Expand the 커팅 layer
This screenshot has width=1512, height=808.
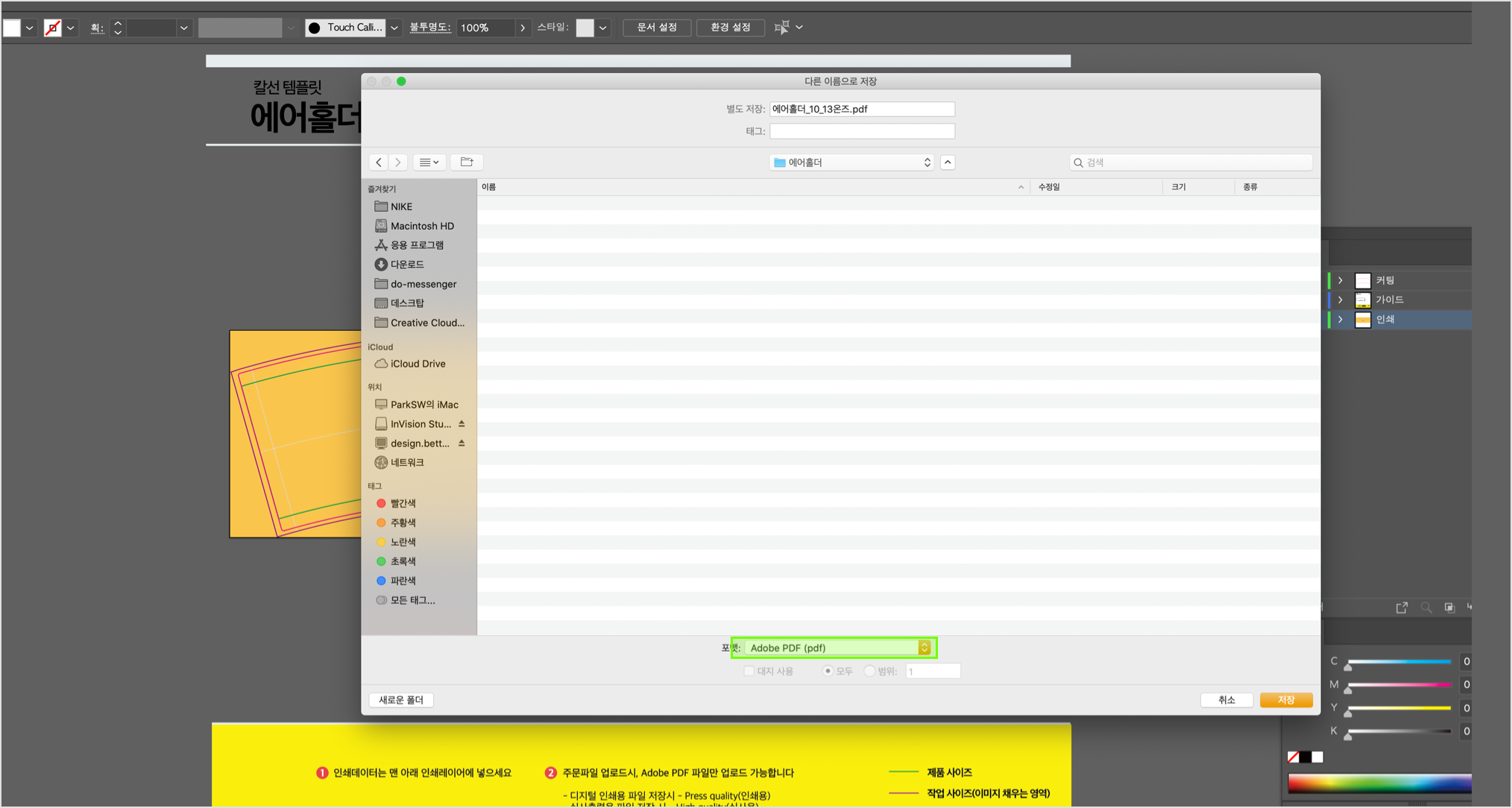click(1341, 280)
